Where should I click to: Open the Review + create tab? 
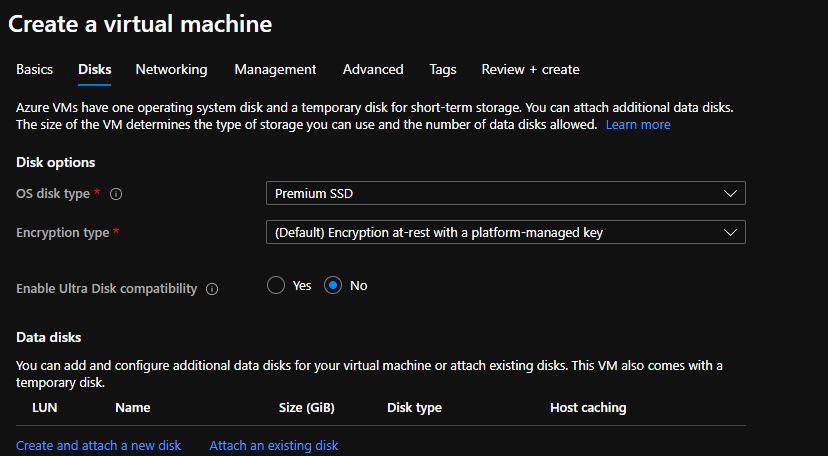click(530, 69)
